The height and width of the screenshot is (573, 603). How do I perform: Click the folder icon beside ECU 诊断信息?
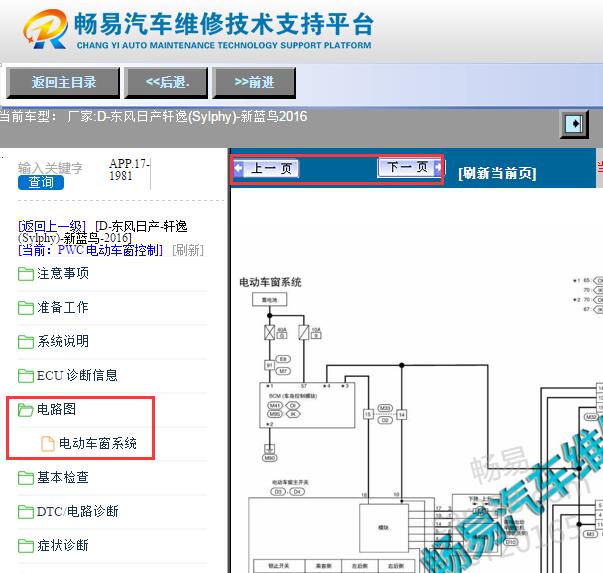pyautogui.click(x=26, y=375)
